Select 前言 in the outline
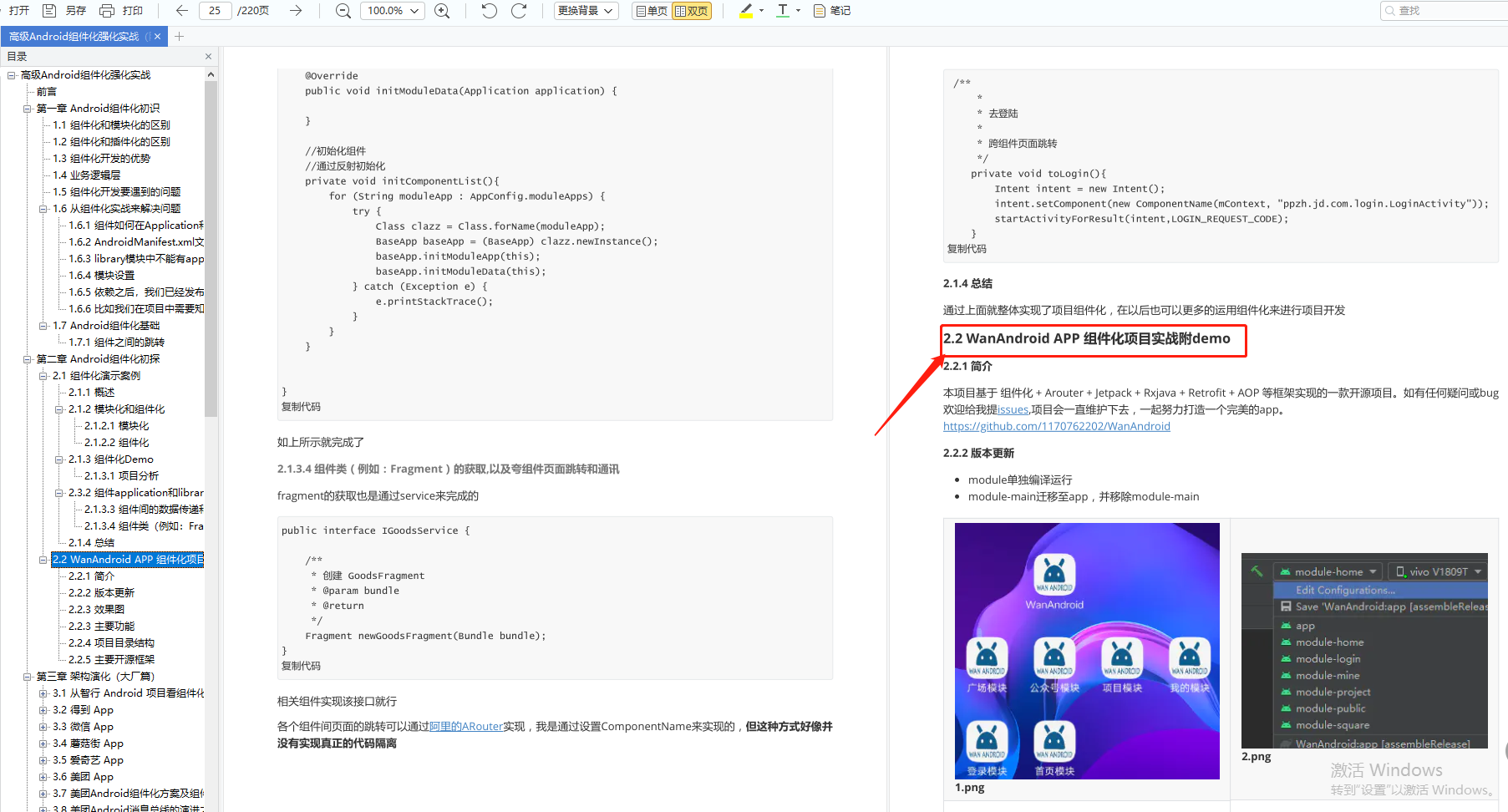Screen dimensions: 1508x812 pyautogui.click(x=47, y=92)
